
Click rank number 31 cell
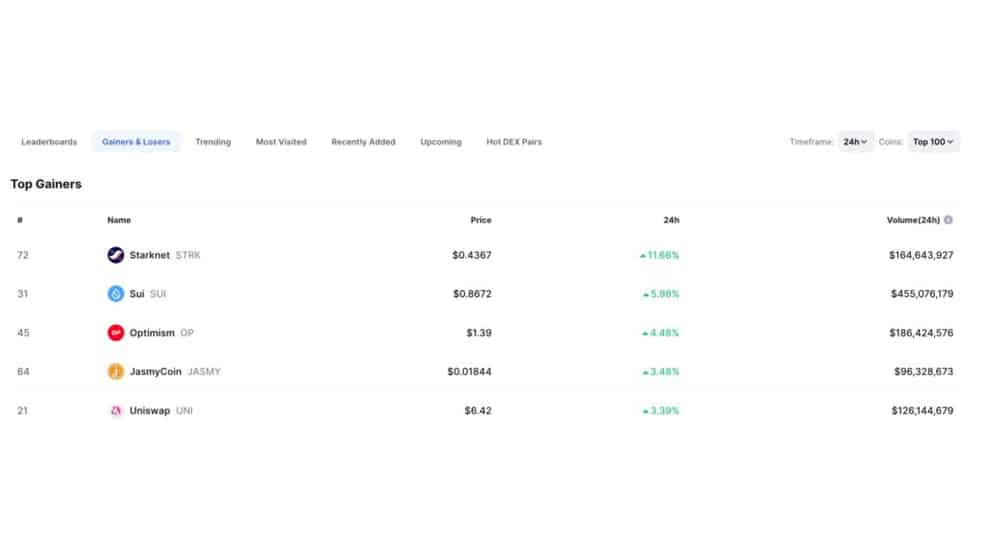pos(23,294)
